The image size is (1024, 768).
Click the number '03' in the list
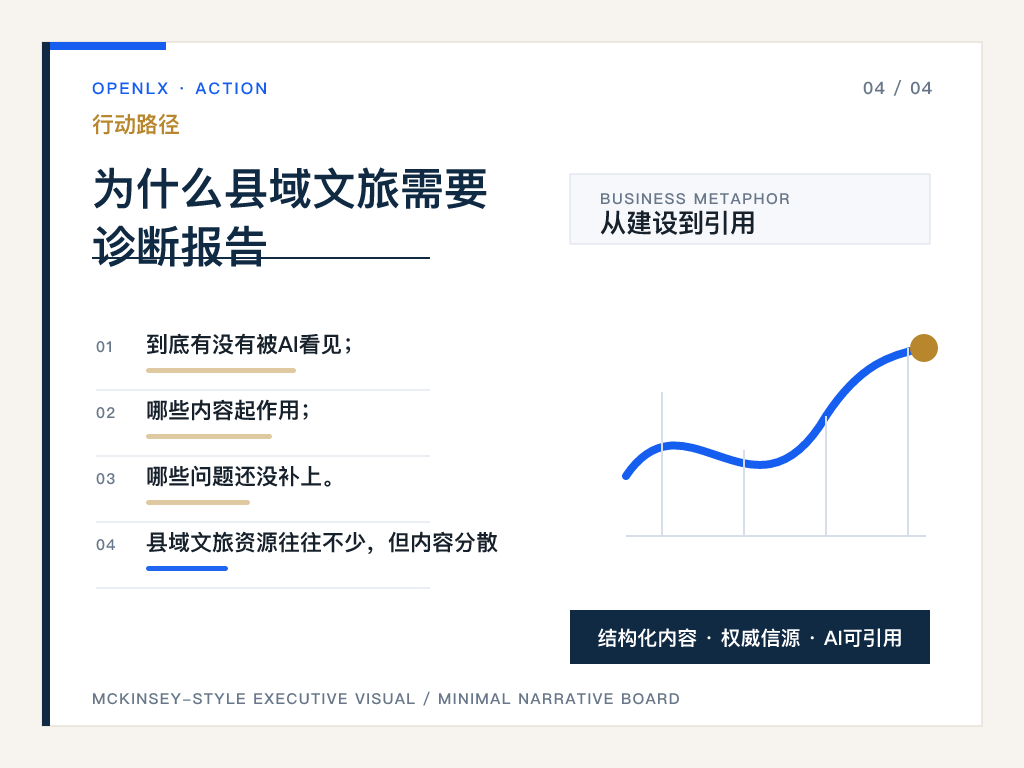[x=106, y=479]
